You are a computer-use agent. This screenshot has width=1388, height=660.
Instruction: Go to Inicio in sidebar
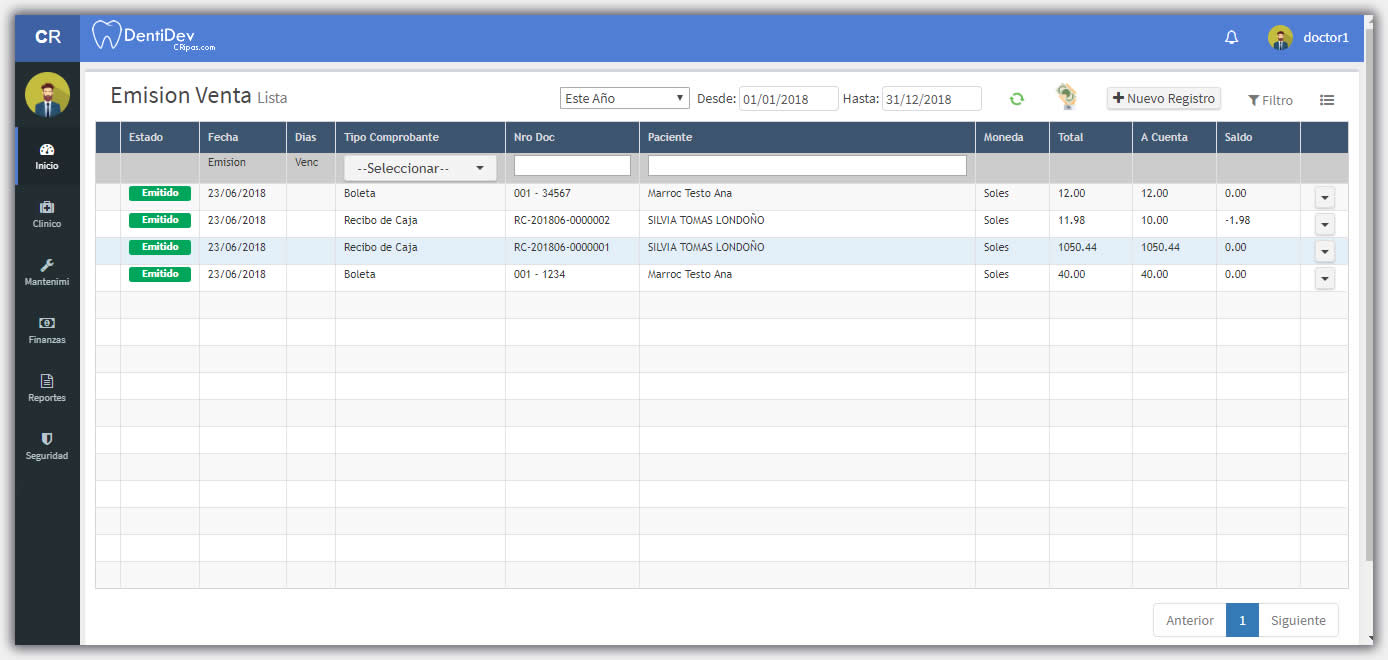(47, 155)
